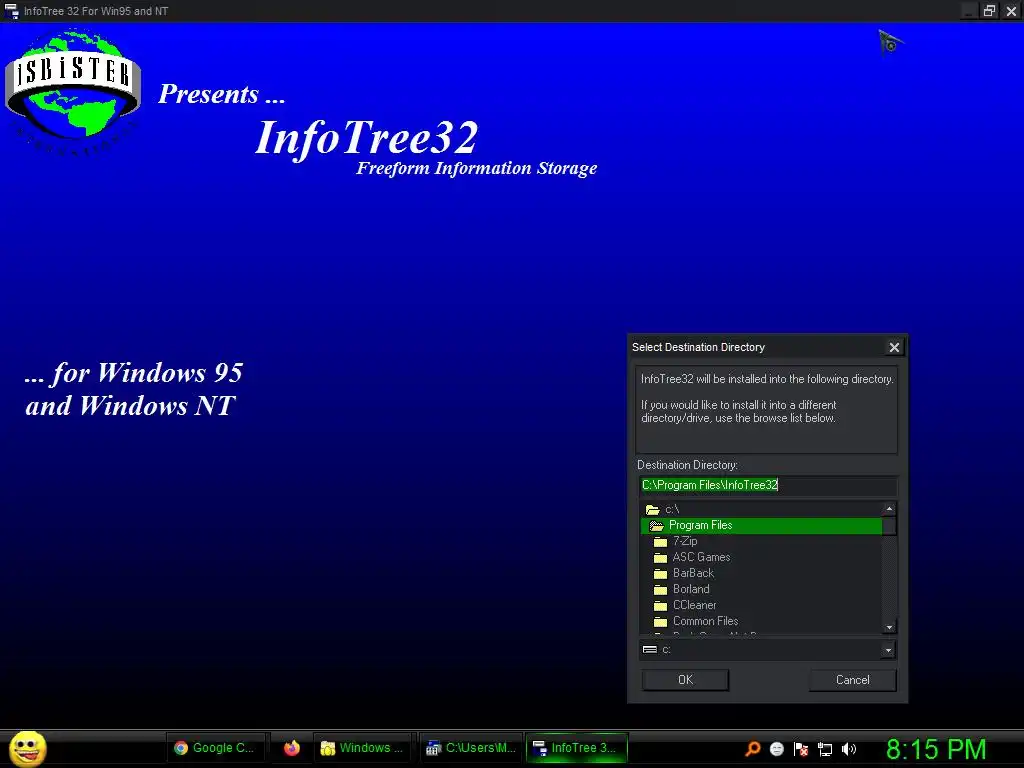Image resolution: width=1024 pixels, height=768 pixels.
Task: Switch to C:\Users taskbar button
Action: (x=471, y=748)
